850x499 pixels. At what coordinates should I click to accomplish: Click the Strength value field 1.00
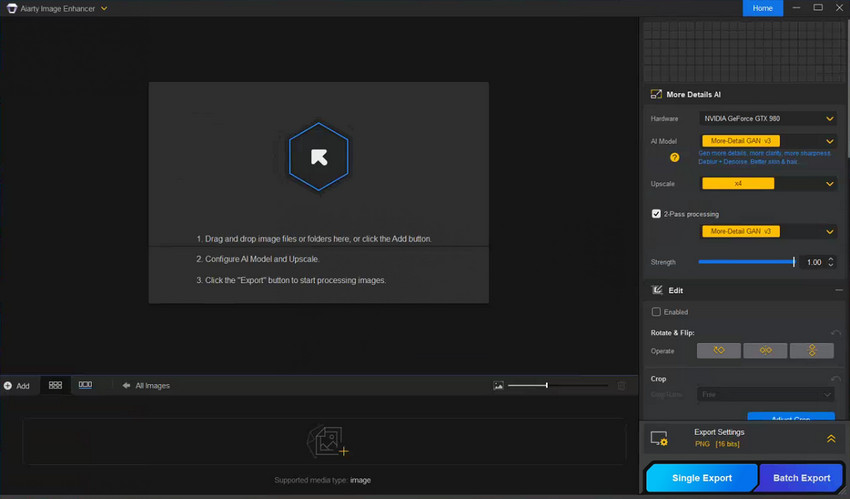[x=814, y=262]
